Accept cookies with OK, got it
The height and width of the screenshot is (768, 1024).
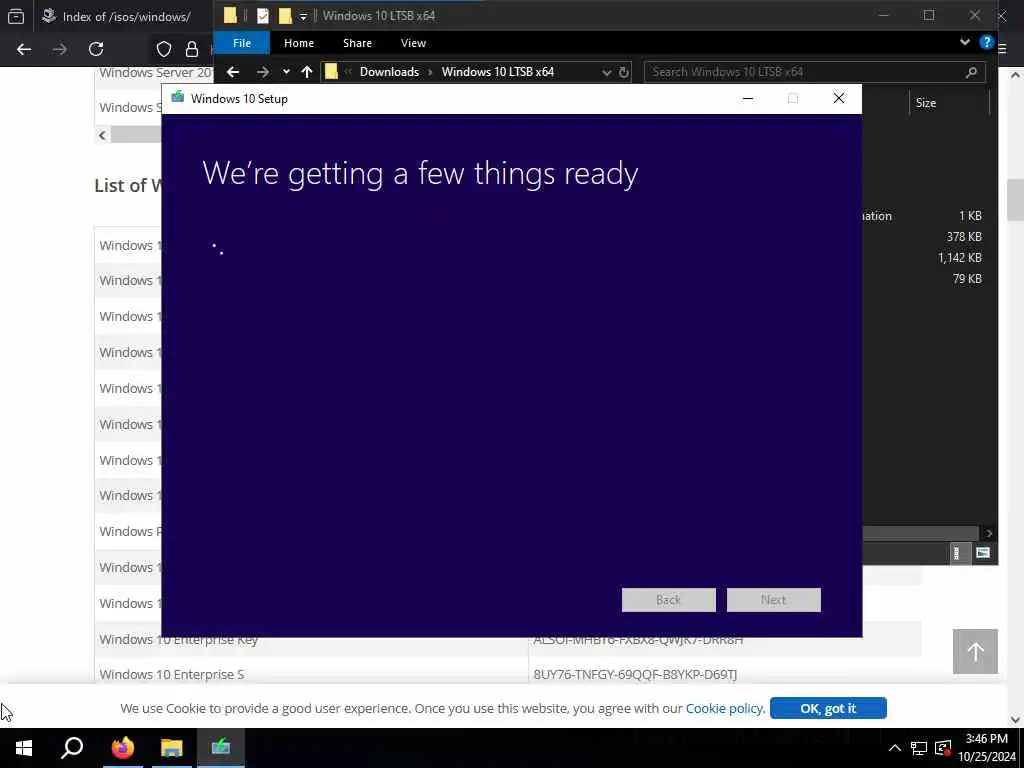pos(828,708)
